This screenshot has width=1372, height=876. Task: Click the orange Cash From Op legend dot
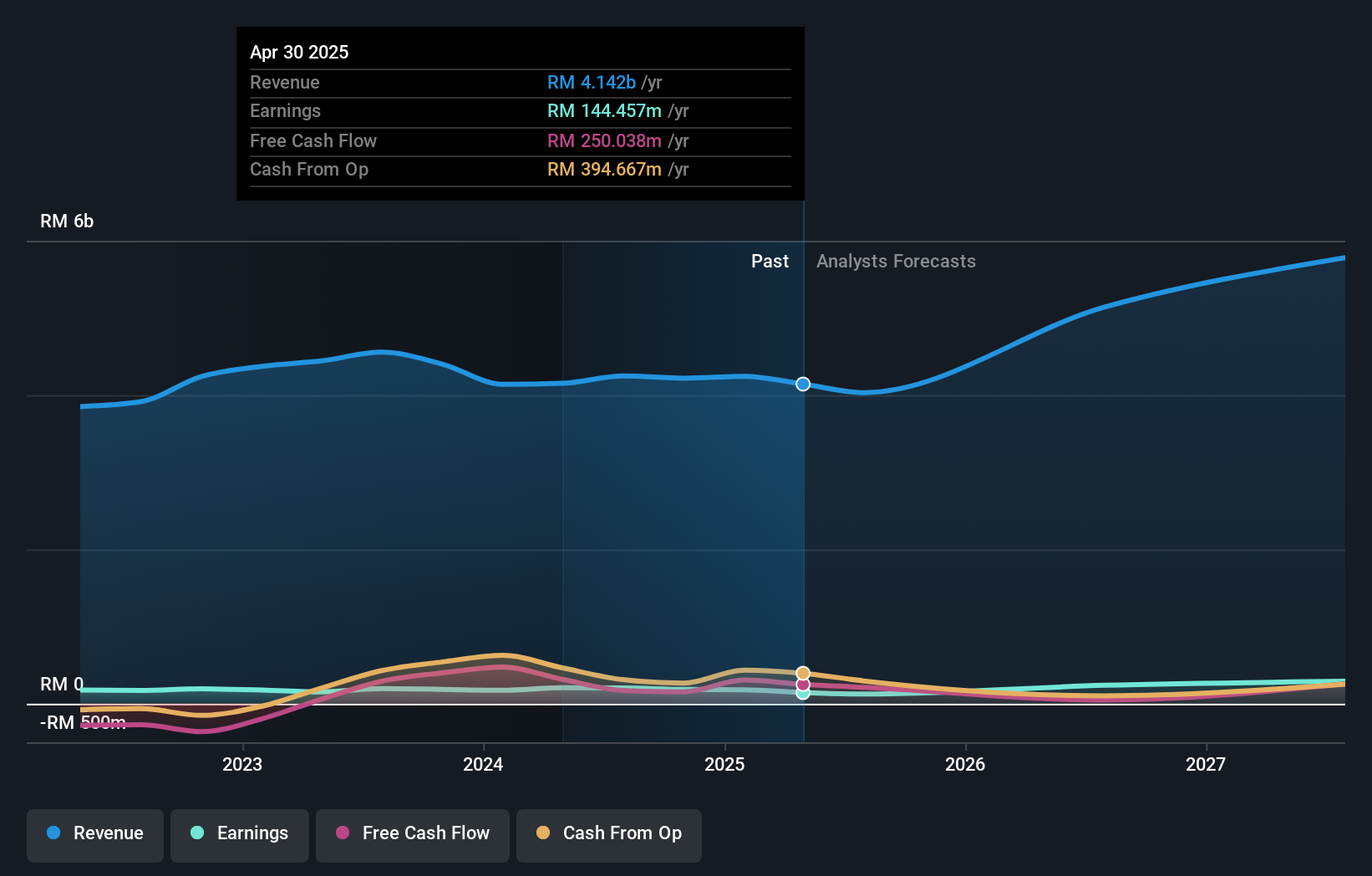[543, 833]
